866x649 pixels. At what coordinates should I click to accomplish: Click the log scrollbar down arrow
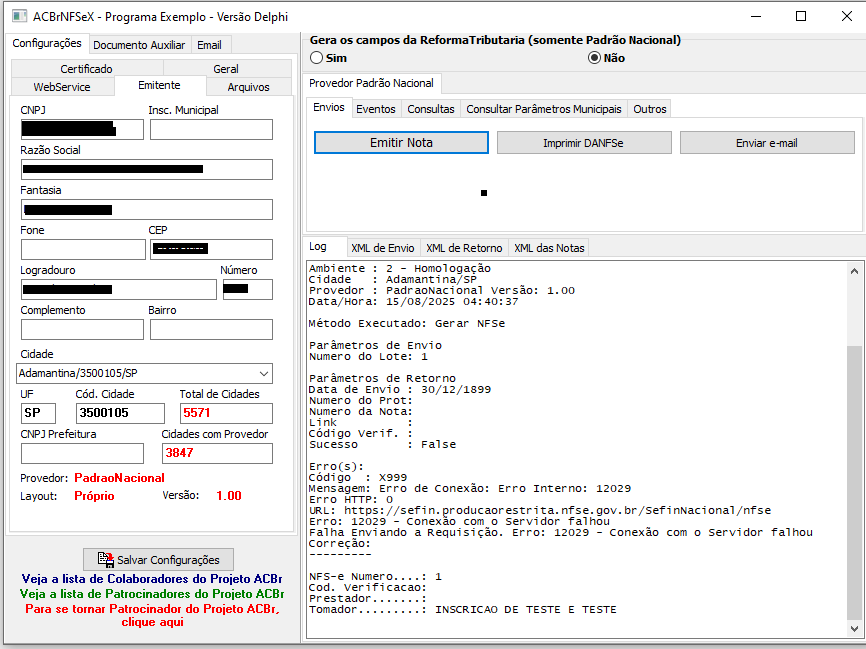click(854, 629)
